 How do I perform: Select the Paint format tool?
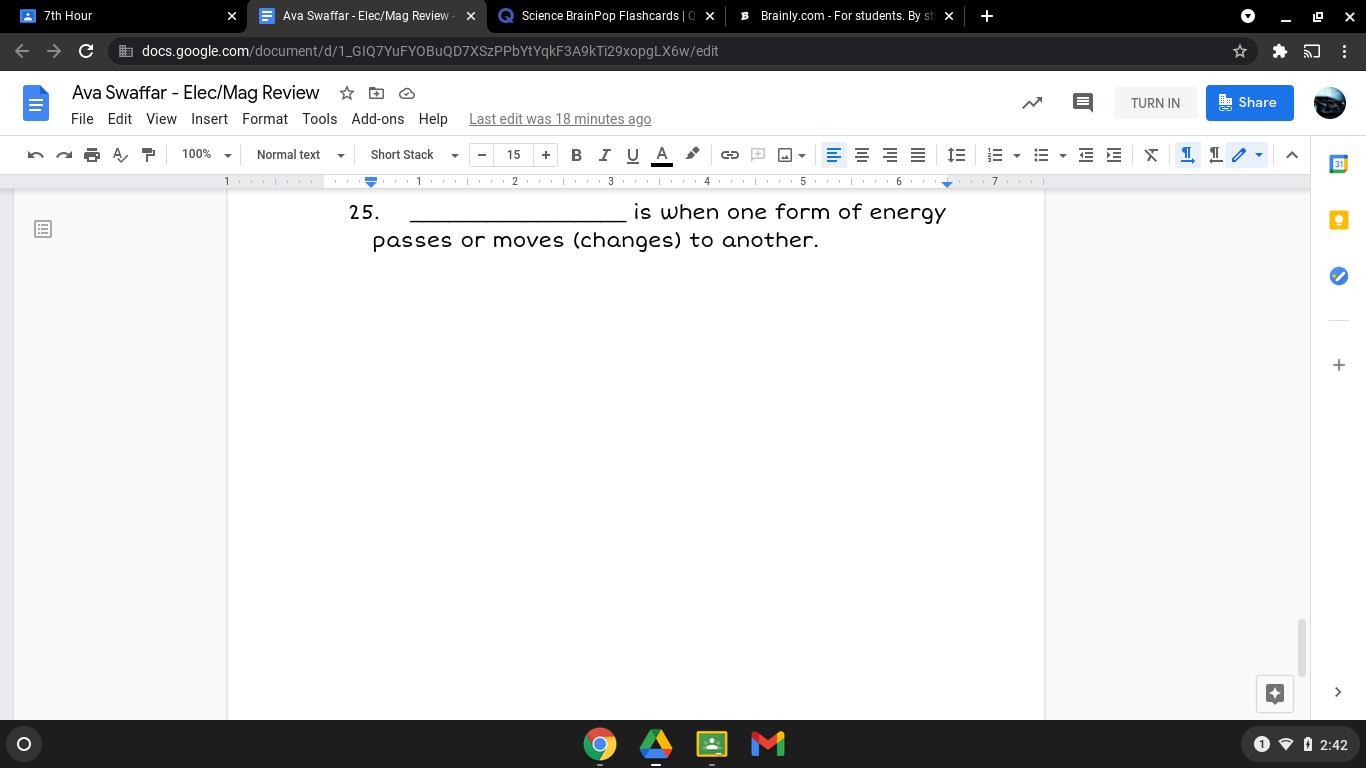[x=148, y=155]
